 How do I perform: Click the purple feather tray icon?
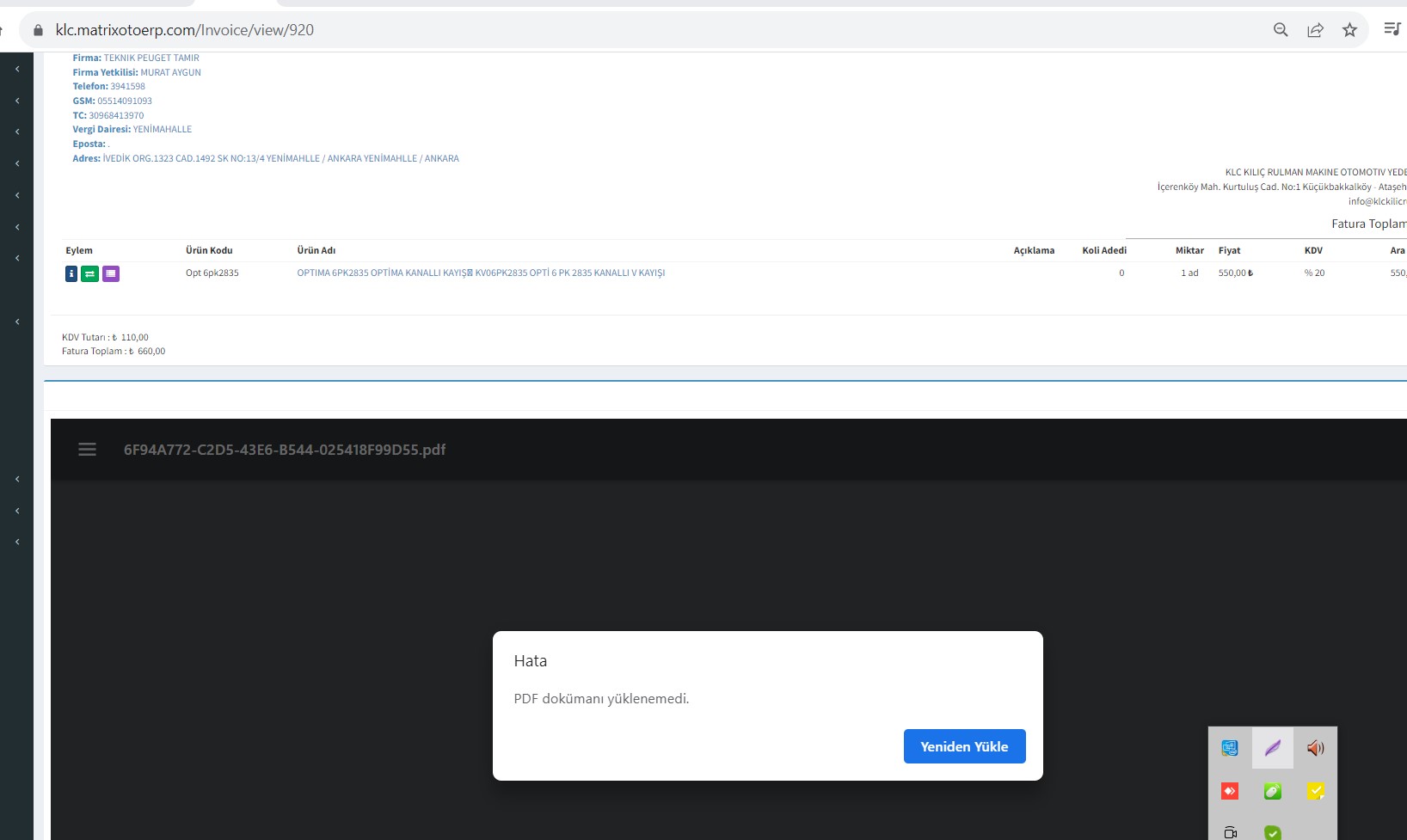tap(1273, 748)
